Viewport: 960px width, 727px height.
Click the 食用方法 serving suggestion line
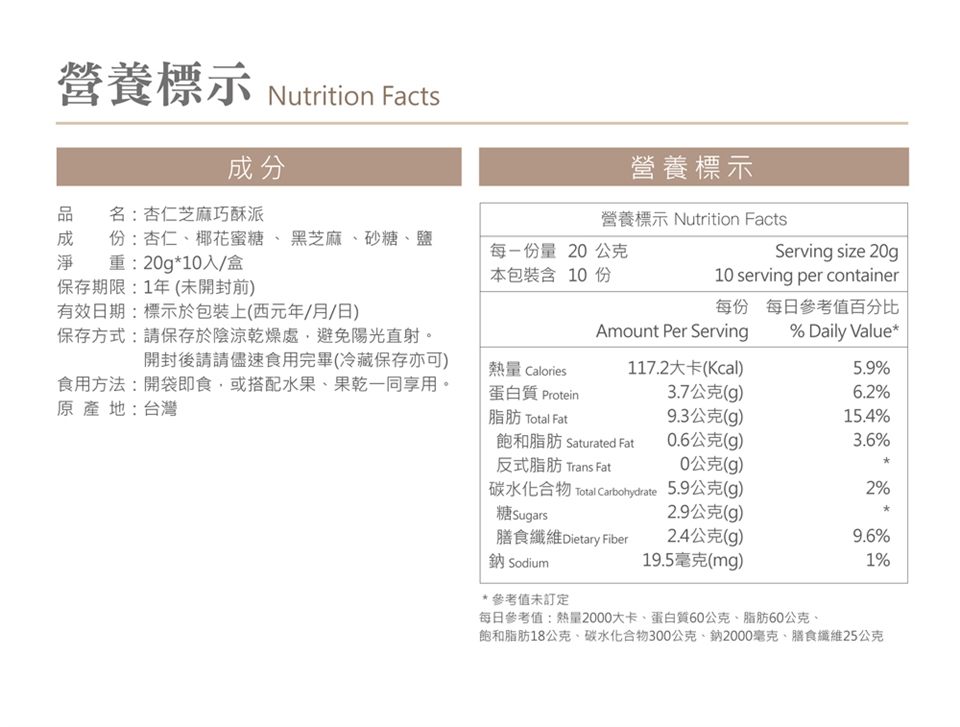(x=256, y=384)
